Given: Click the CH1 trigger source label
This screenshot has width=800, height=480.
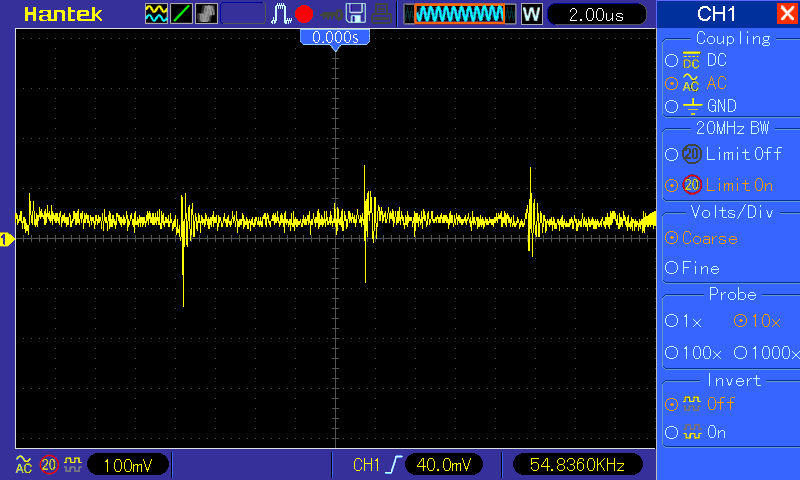Looking at the screenshot, I should pyautogui.click(x=366, y=465).
